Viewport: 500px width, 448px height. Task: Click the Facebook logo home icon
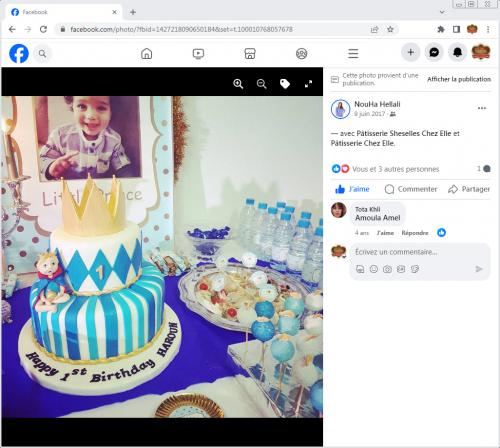point(19,53)
